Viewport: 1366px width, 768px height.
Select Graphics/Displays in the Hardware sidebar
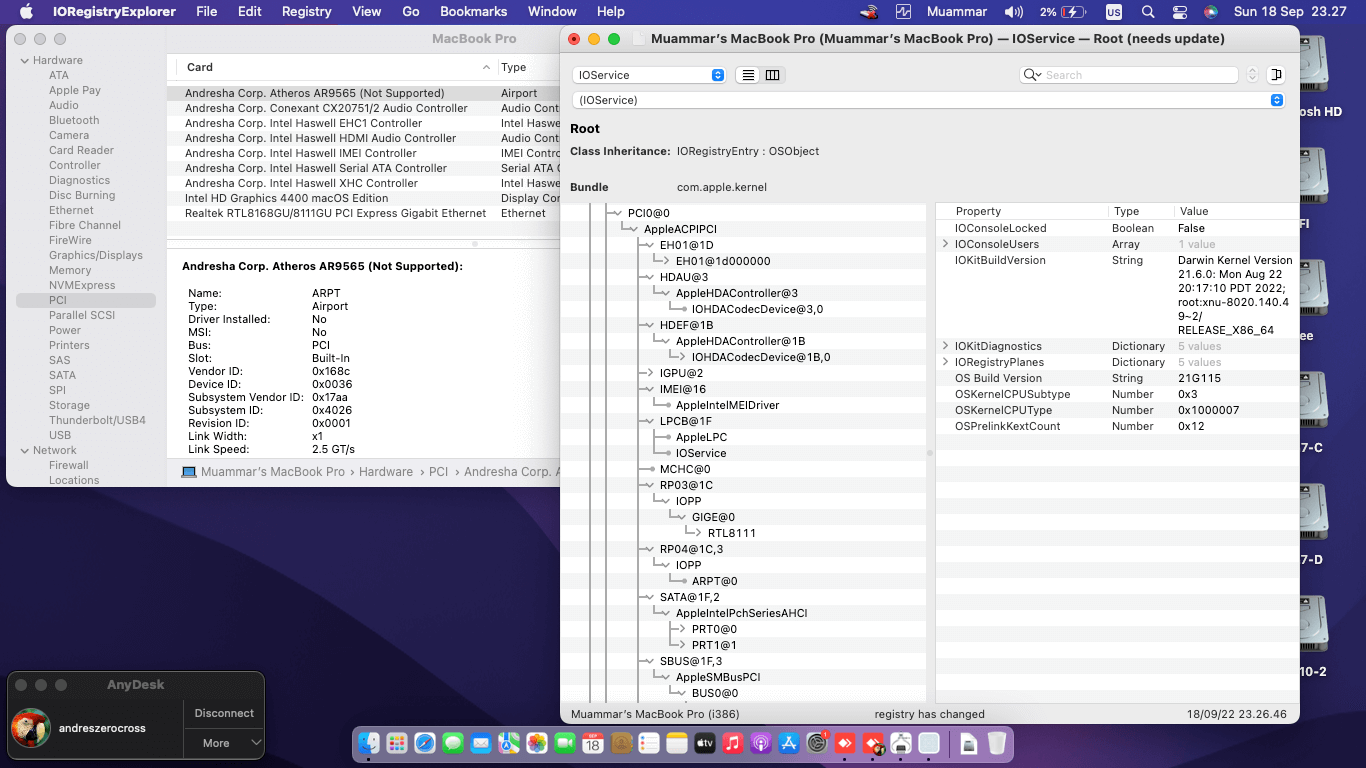point(96,255)
